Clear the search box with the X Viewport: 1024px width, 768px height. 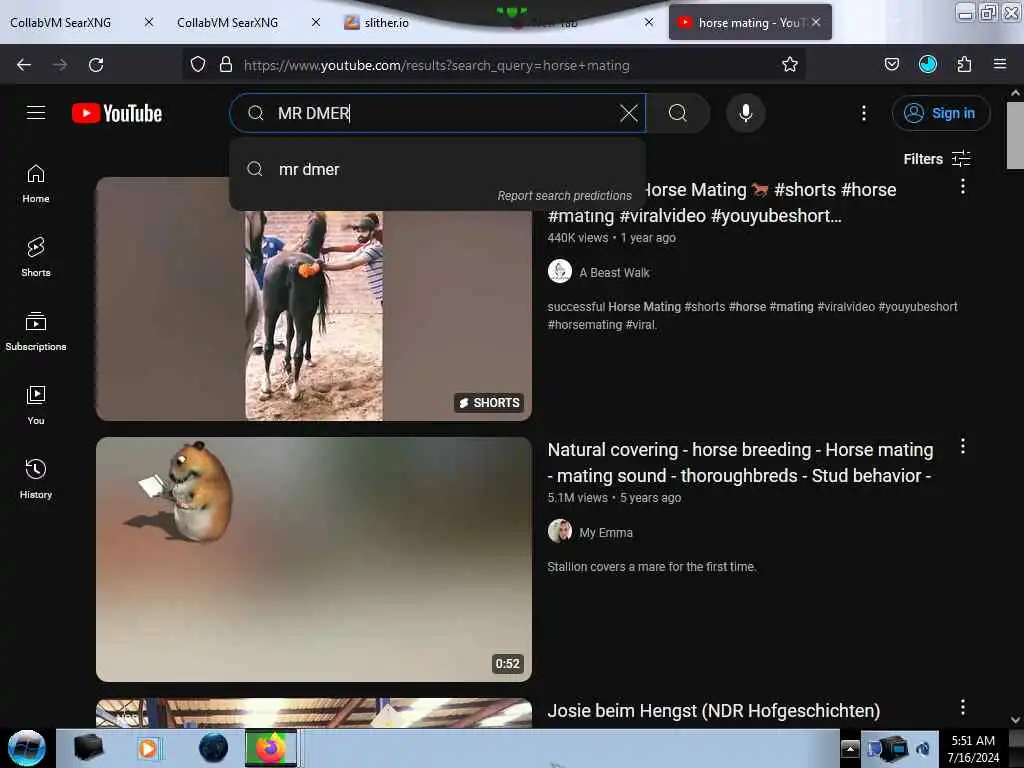pyautogui.click(x=628, y=113)
